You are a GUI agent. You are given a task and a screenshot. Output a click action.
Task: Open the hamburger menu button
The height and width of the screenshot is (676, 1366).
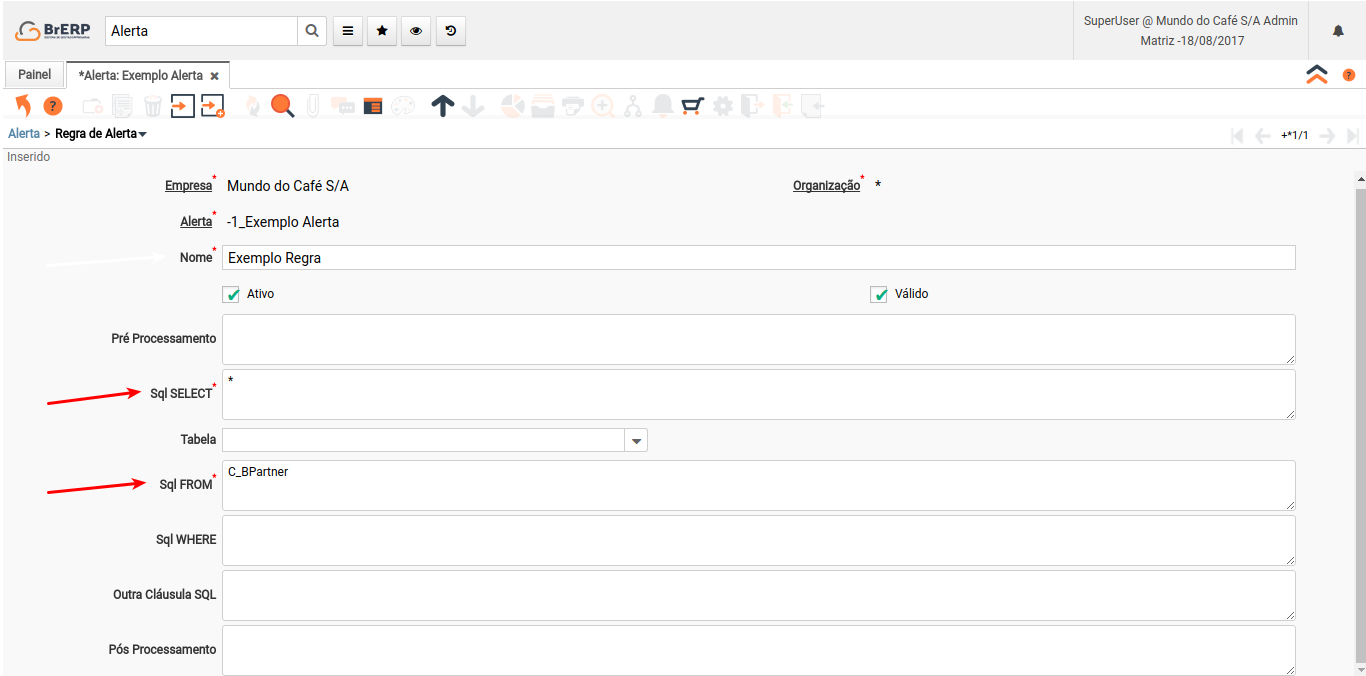point(347,31)
